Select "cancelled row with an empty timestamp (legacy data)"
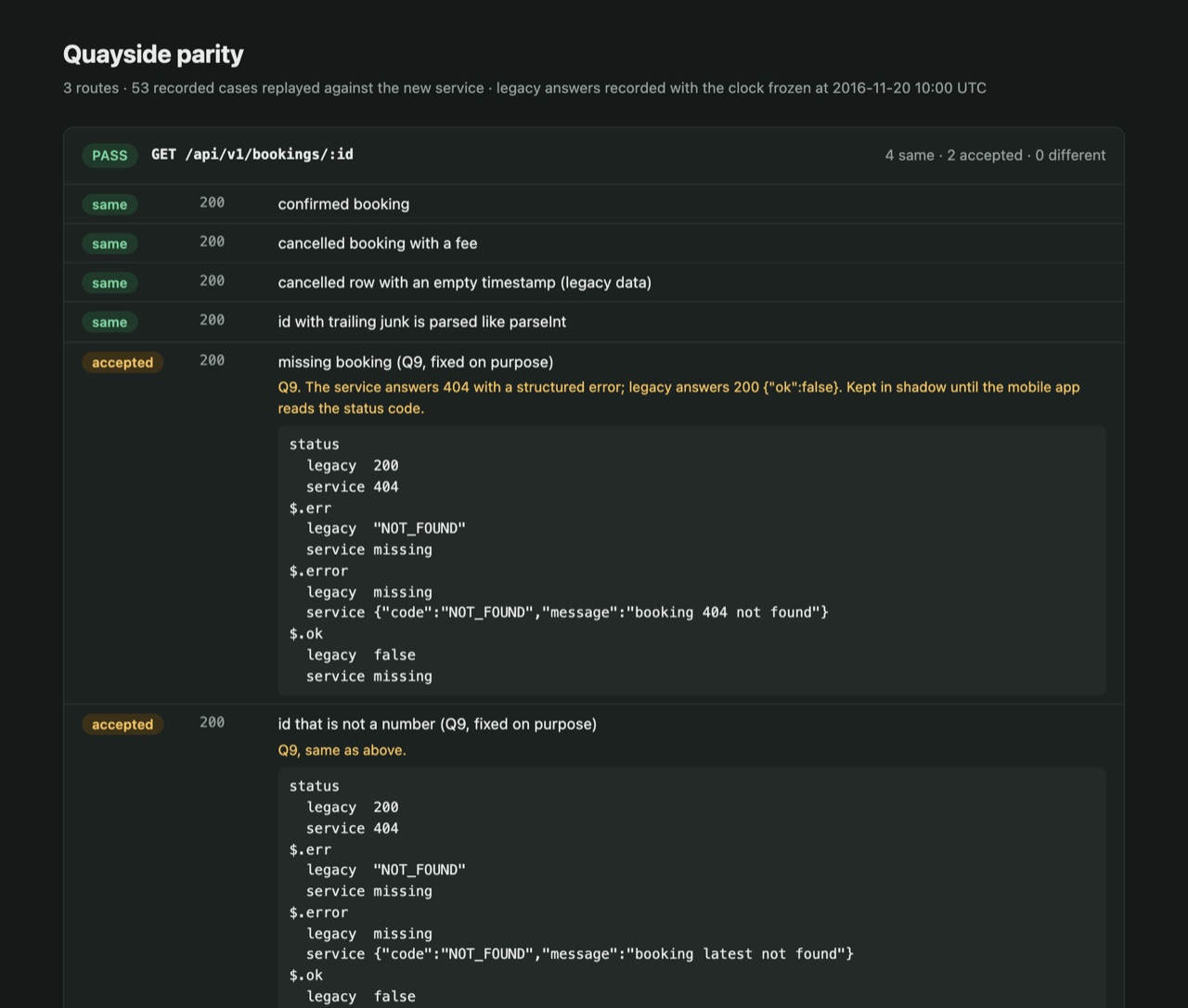 465,282
